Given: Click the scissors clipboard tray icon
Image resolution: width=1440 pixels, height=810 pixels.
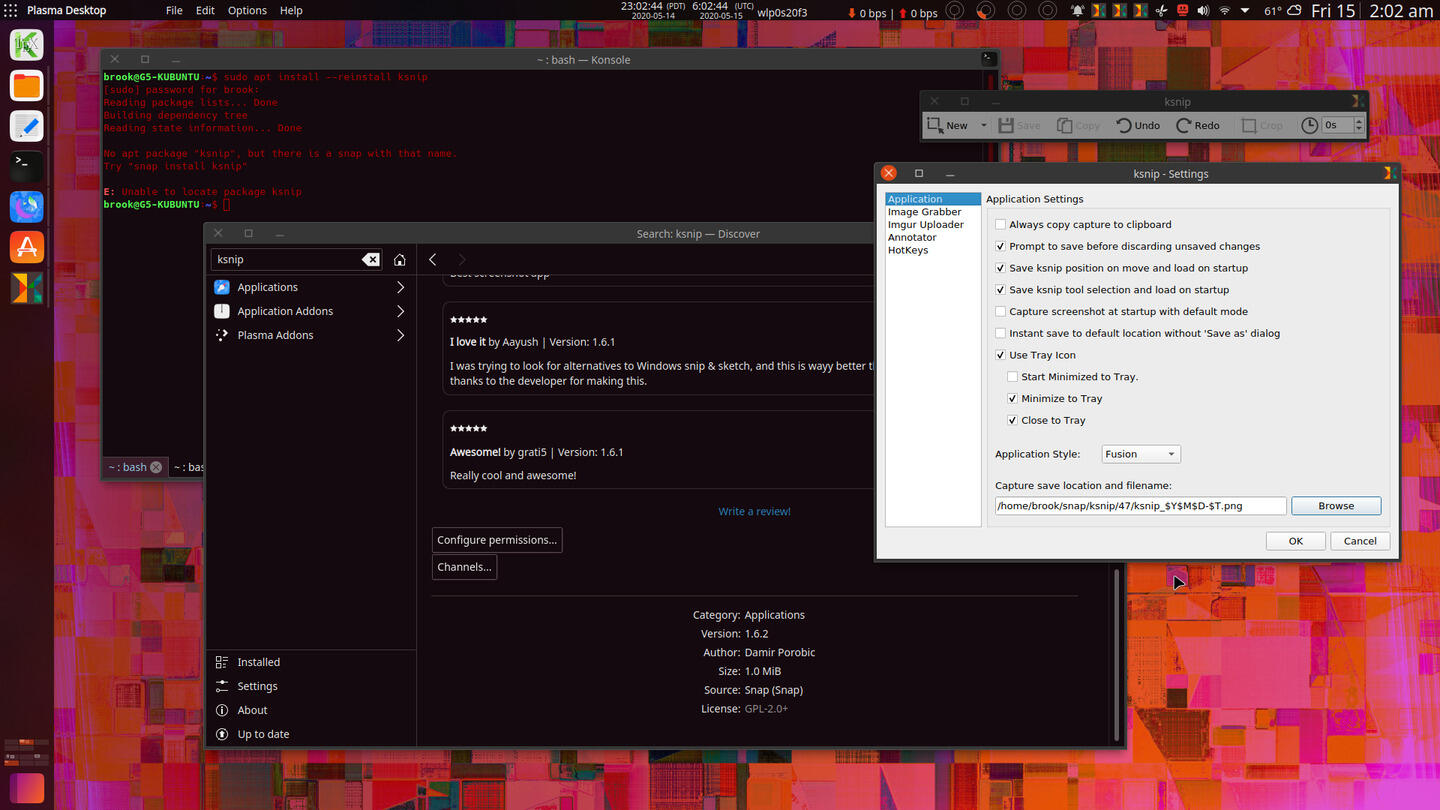Looking at the screenshot, I should [1161, 11].
